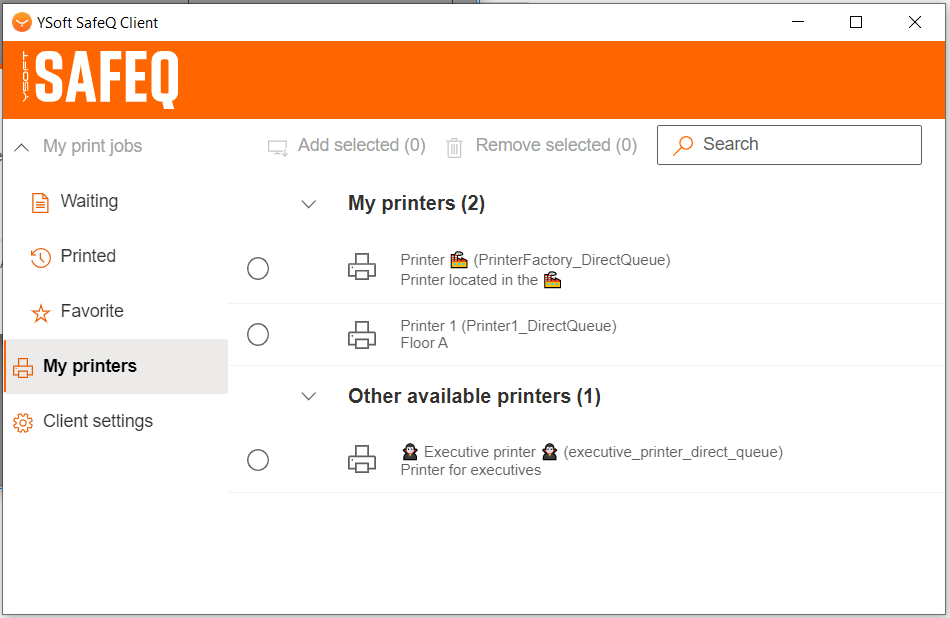Screen dimensions: 950x618
Task: Click the Executive printer's printer icon
Action: point(362,460)
